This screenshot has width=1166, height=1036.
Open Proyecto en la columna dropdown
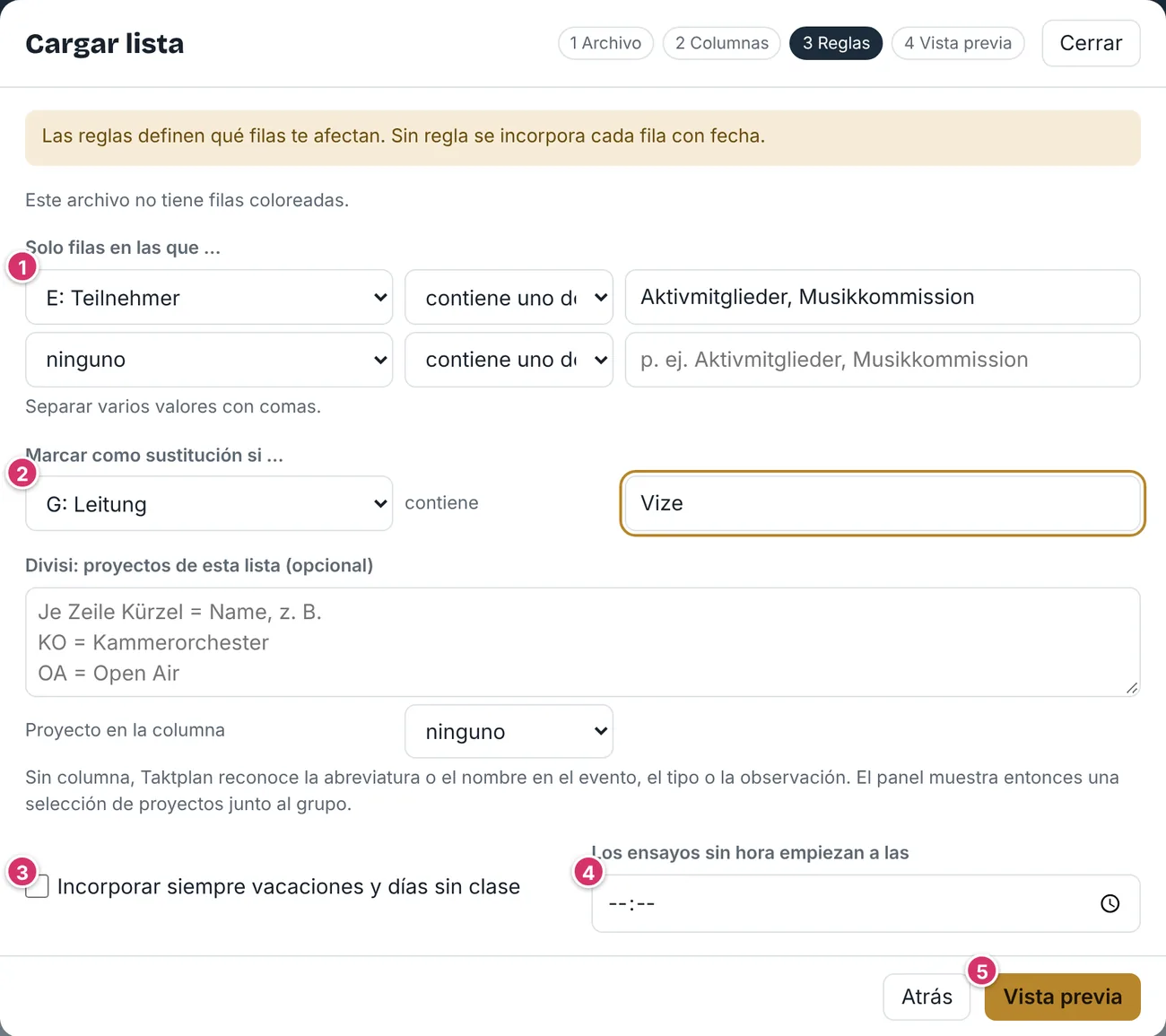click(509, 731)
